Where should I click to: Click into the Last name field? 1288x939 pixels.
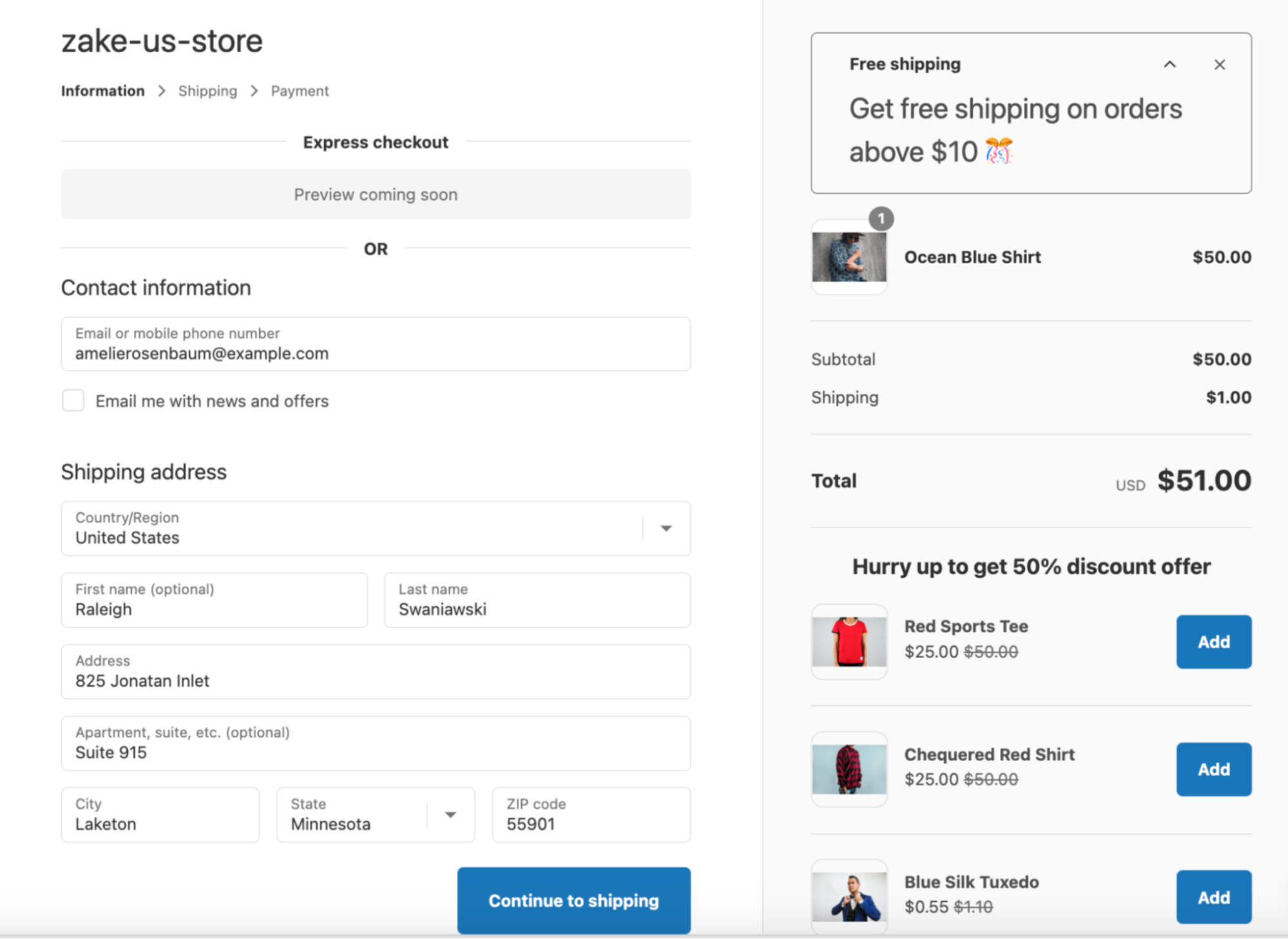537,600
